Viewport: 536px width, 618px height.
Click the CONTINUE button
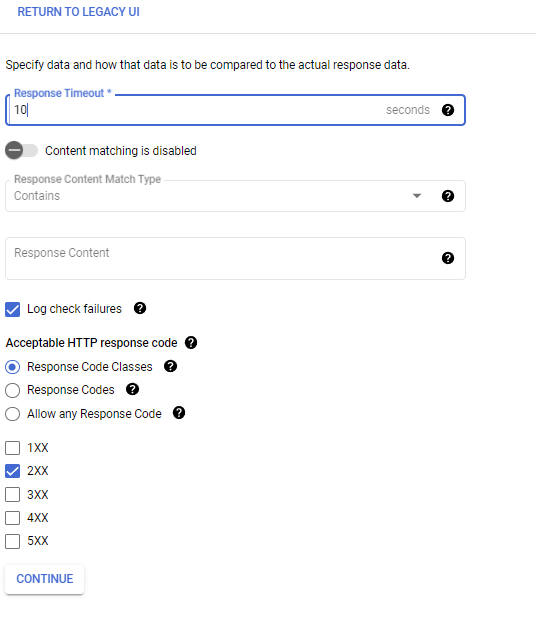point(45,579)
